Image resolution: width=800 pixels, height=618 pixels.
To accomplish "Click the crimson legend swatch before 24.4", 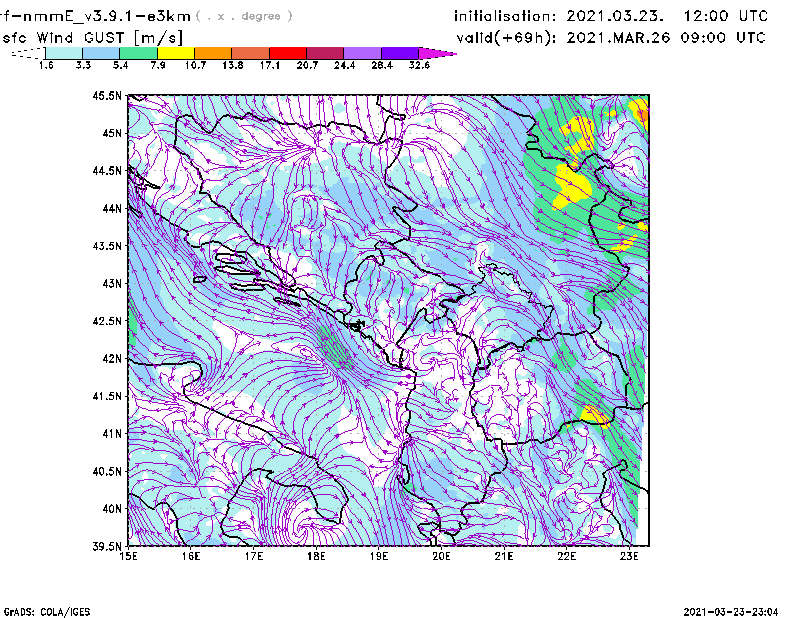I will 325,53.
